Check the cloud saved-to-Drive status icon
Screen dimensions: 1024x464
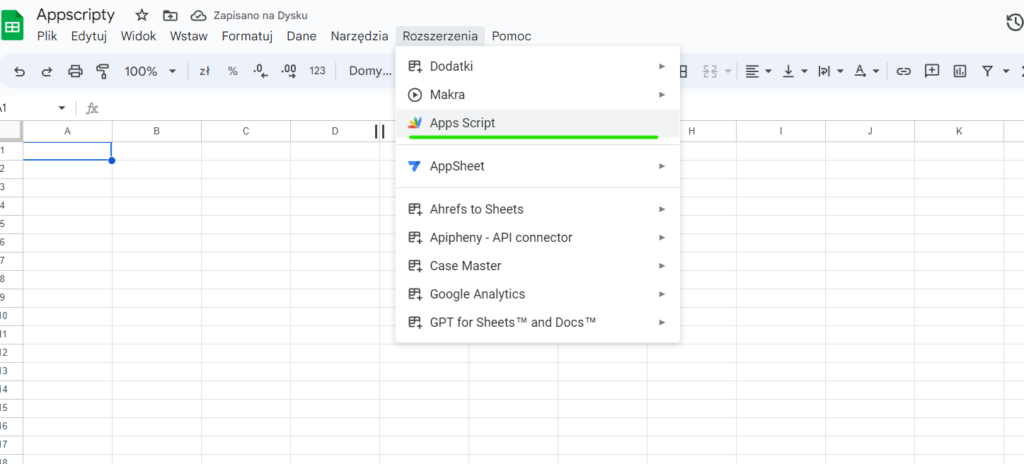pos(198,16)
